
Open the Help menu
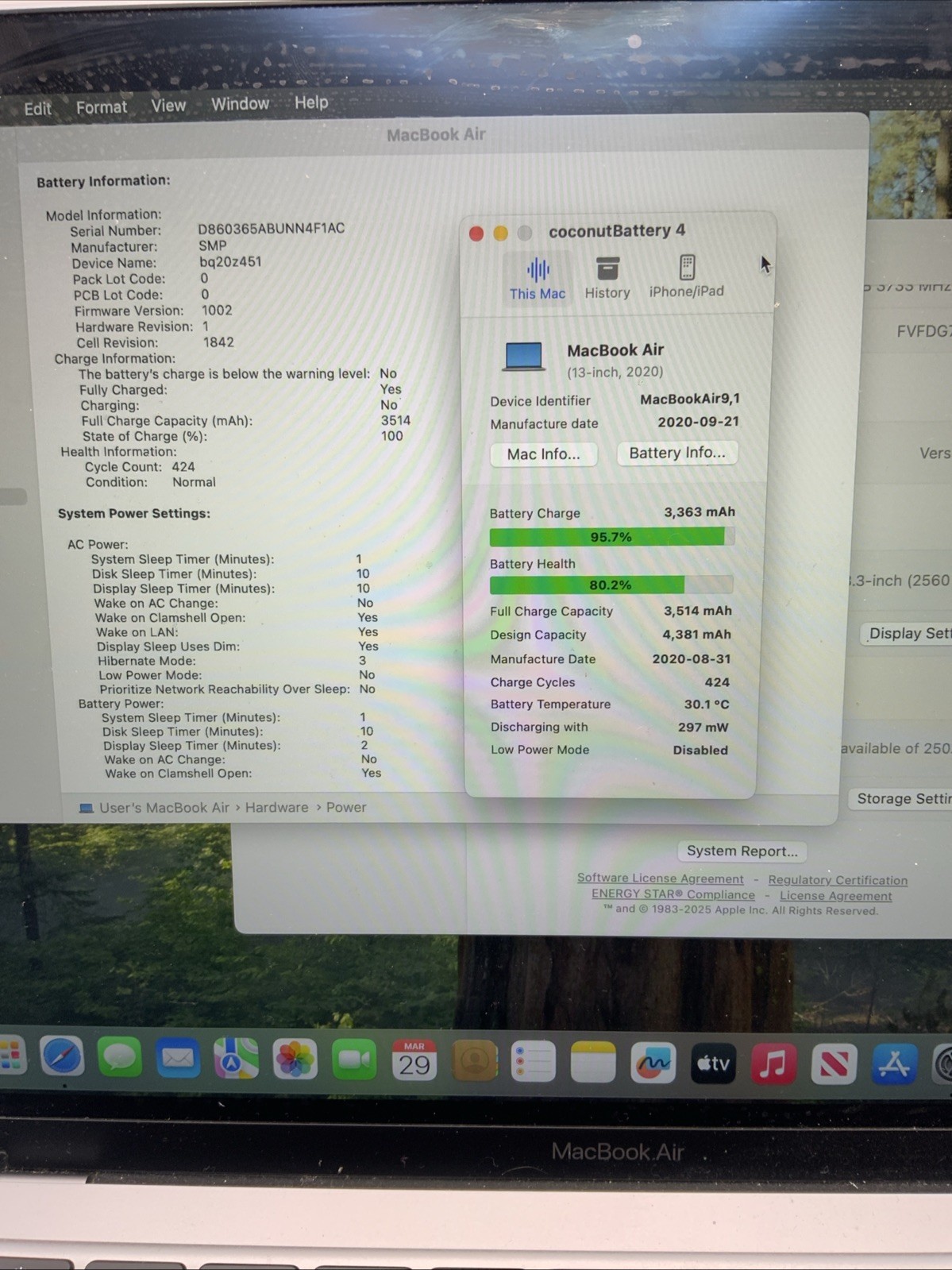311,102
